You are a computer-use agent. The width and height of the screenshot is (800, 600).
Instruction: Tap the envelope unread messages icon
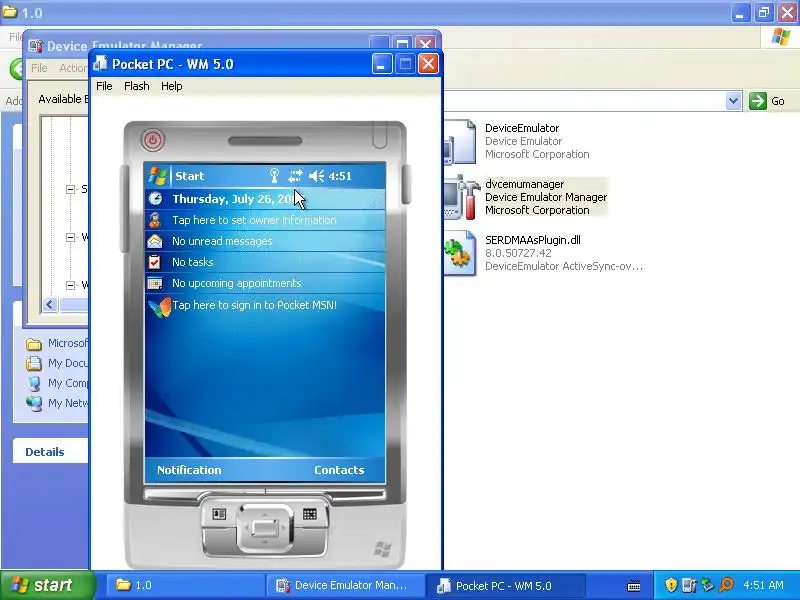(155, 241)
